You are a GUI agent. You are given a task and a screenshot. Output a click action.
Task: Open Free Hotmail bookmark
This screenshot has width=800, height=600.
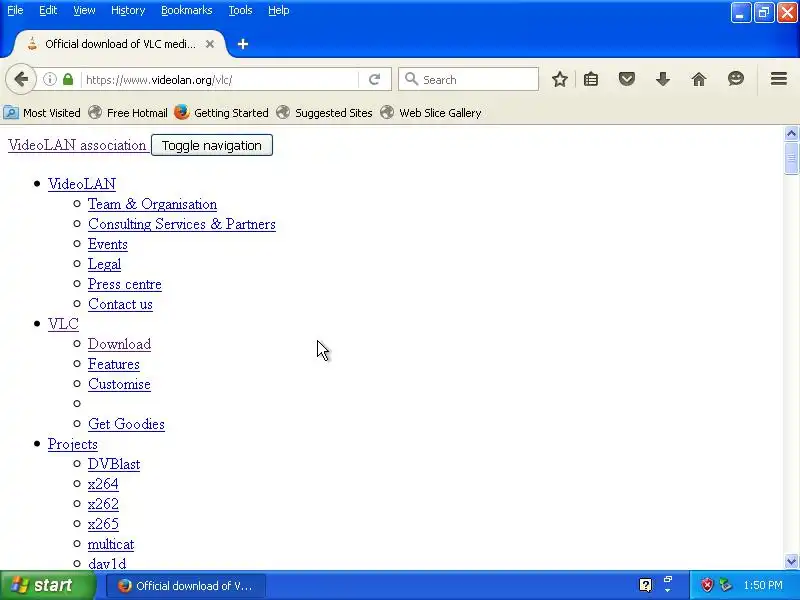[128, 113]
